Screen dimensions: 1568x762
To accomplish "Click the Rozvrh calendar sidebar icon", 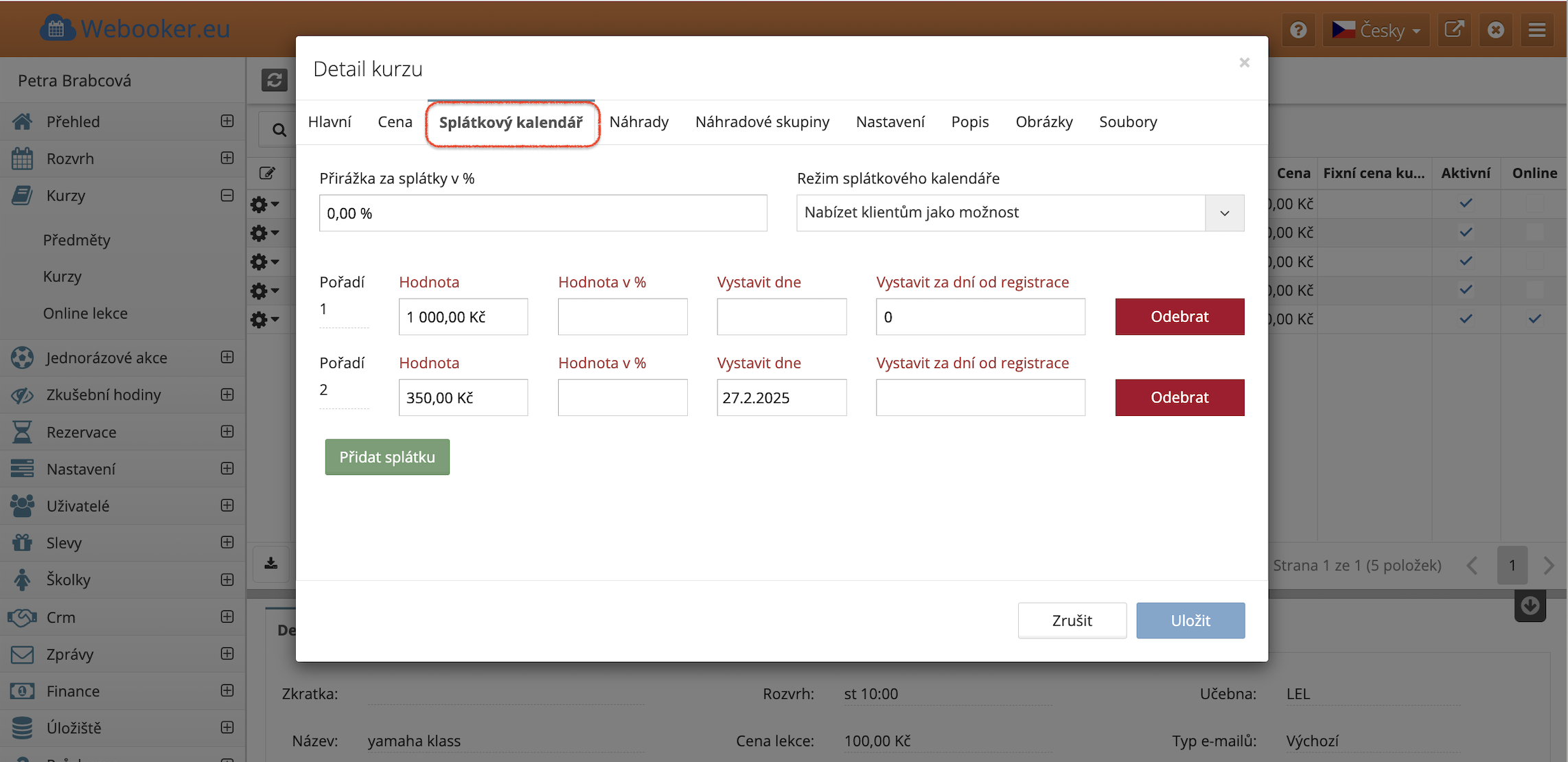I will point(22,159).
